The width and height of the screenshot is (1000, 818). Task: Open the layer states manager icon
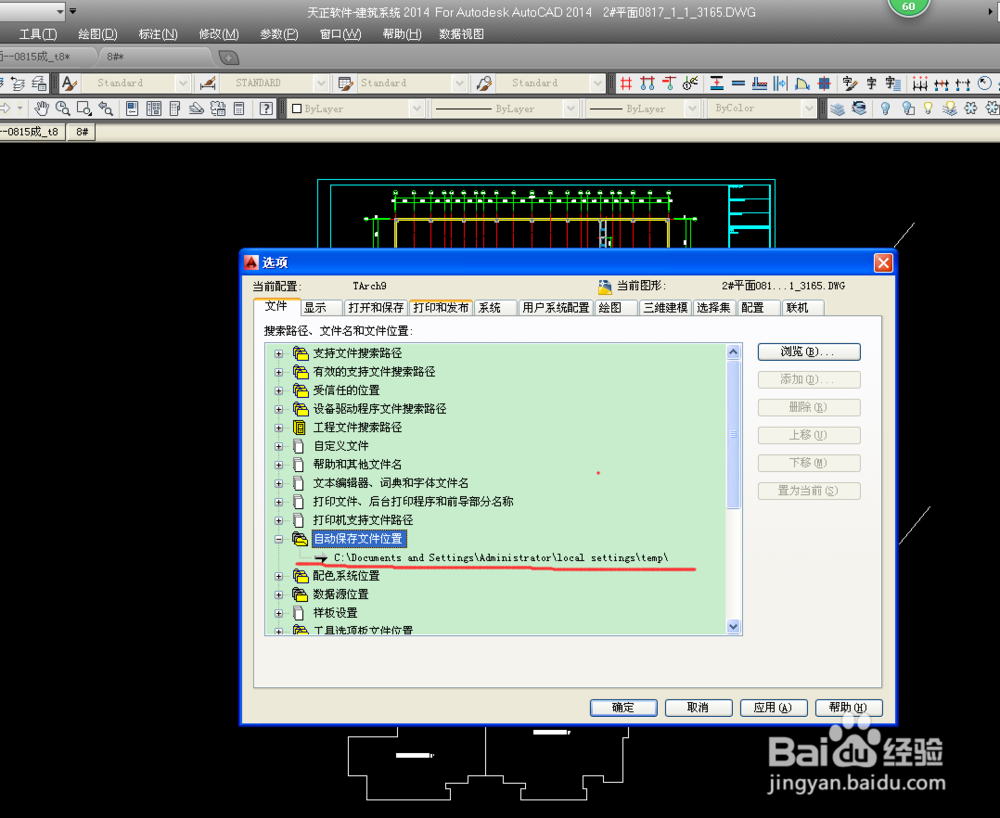tap(859, 108)
